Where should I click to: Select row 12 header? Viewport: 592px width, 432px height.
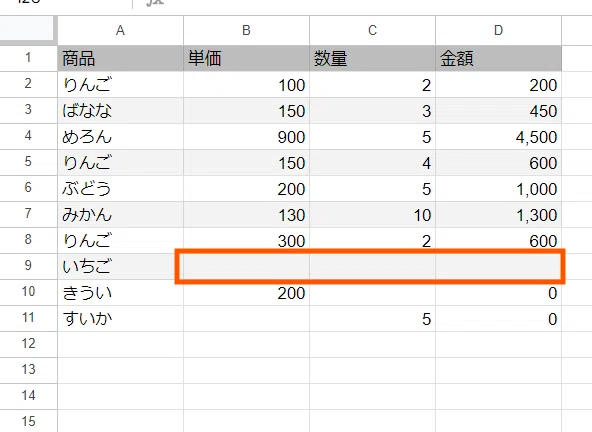click(28, 345)
